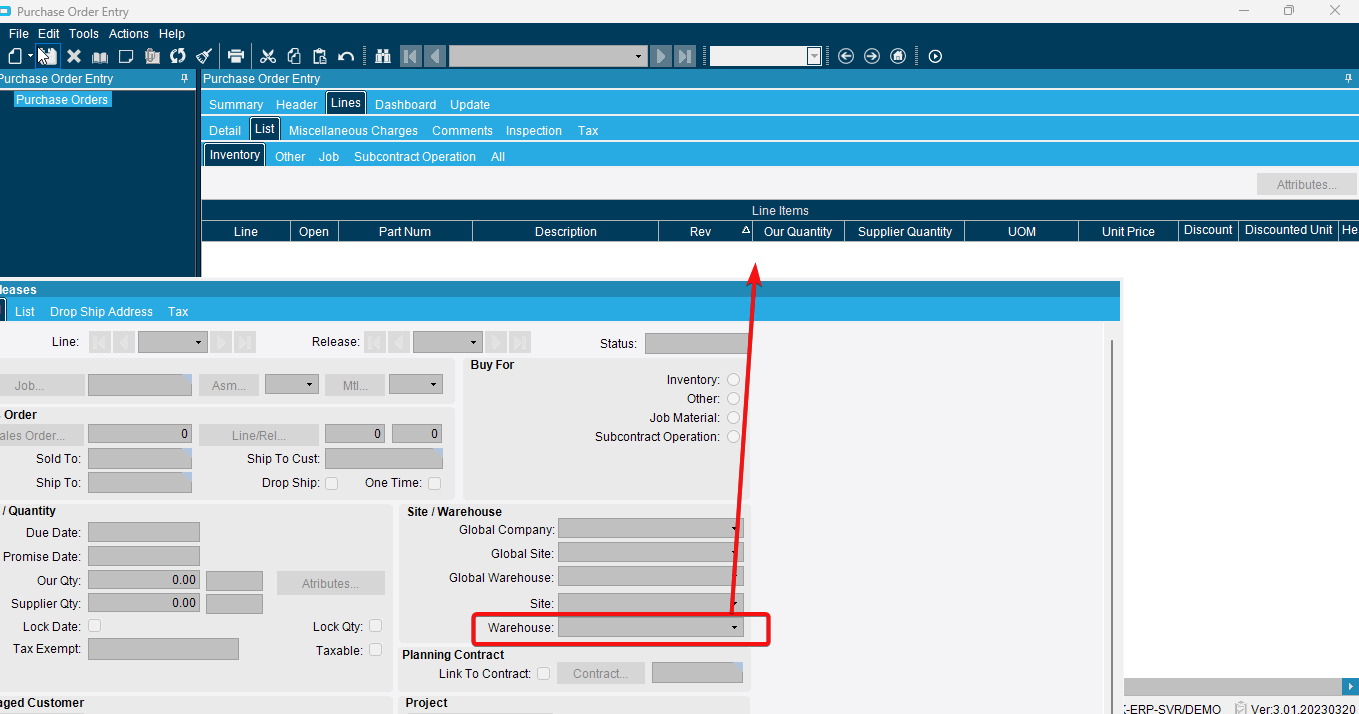Select Purchase Orders tree node
The height and width of the screenshot is (714, 1359).
[62, 99]
